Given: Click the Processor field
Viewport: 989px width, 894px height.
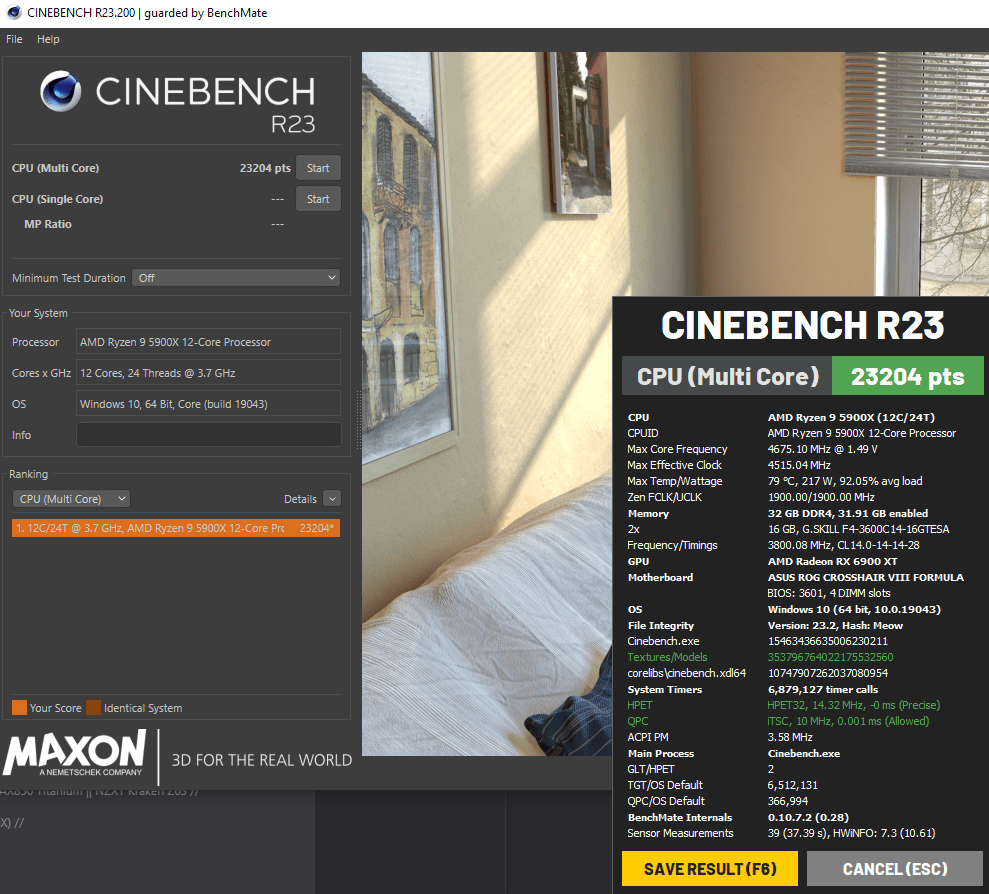Looking at the screenshot, I should tap(208, 342).
